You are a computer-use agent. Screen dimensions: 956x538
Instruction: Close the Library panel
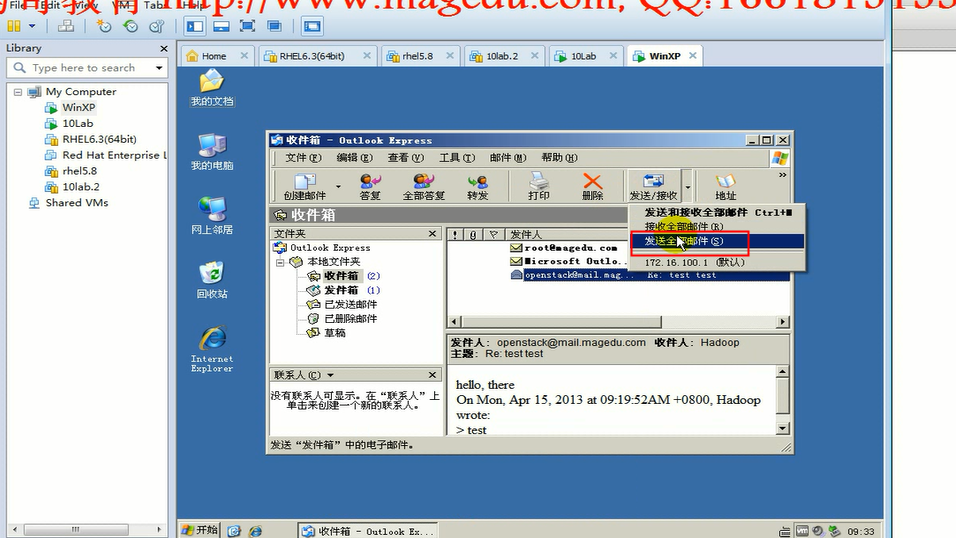coord(163,48)
